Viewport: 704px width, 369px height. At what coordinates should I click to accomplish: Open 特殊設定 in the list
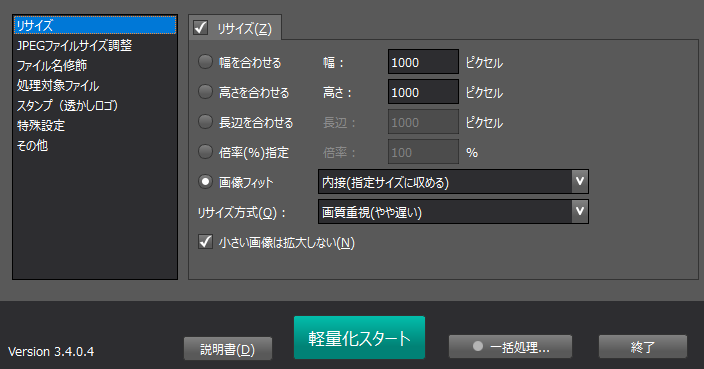coord(41,125)
